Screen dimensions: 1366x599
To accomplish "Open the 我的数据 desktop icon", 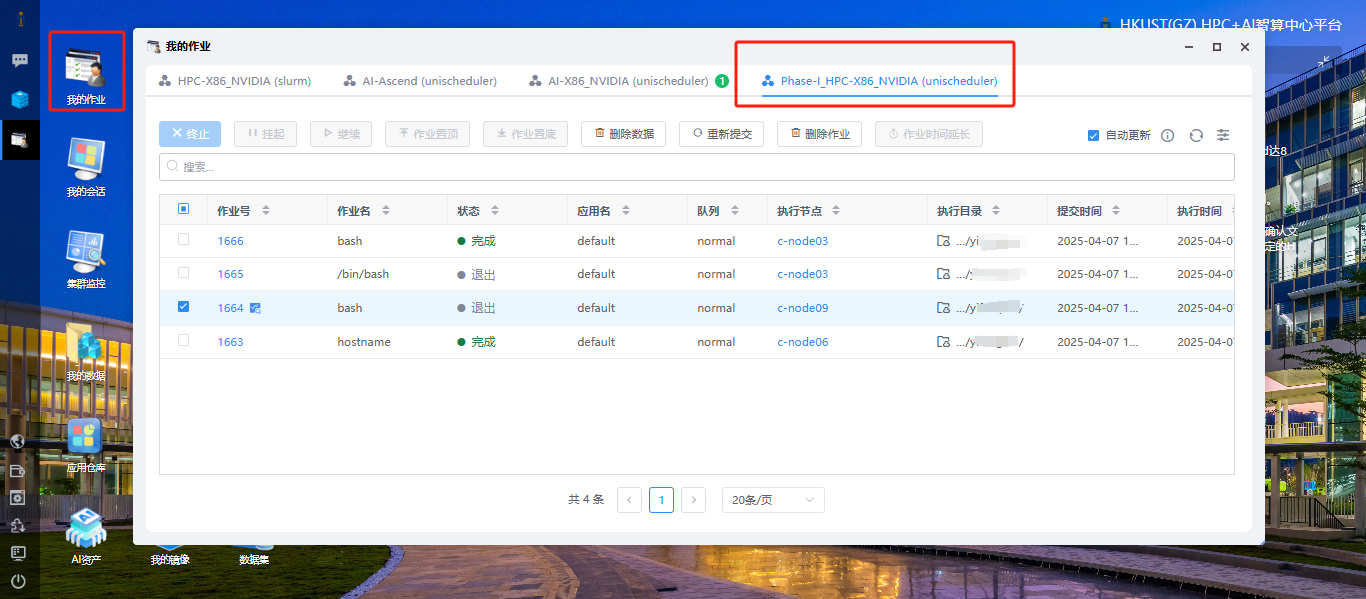I will [86, 351].
